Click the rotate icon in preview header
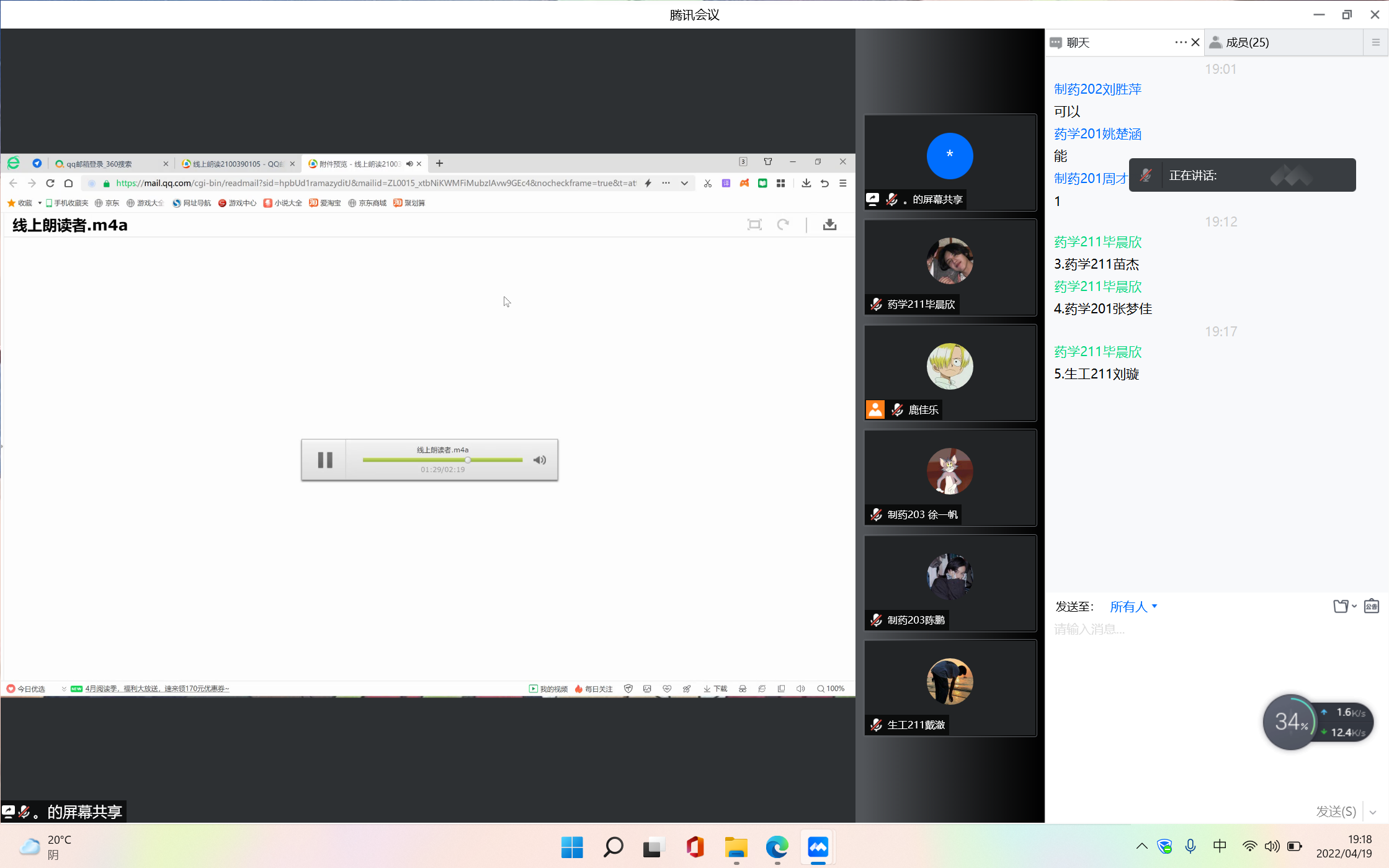The height and width of the screenshot is (868, 1389). [783, 225]
